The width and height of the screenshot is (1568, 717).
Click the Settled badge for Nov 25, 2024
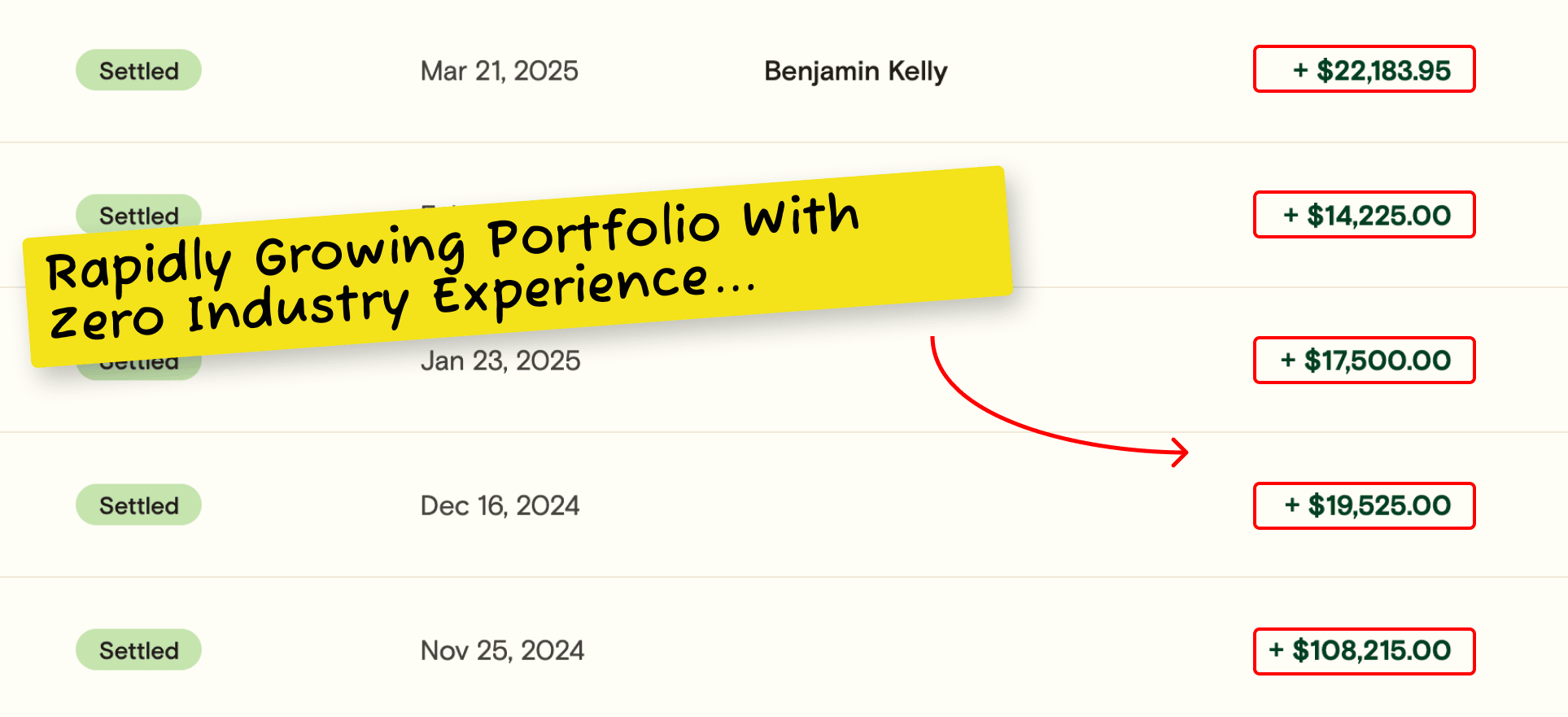click(138, 650)
